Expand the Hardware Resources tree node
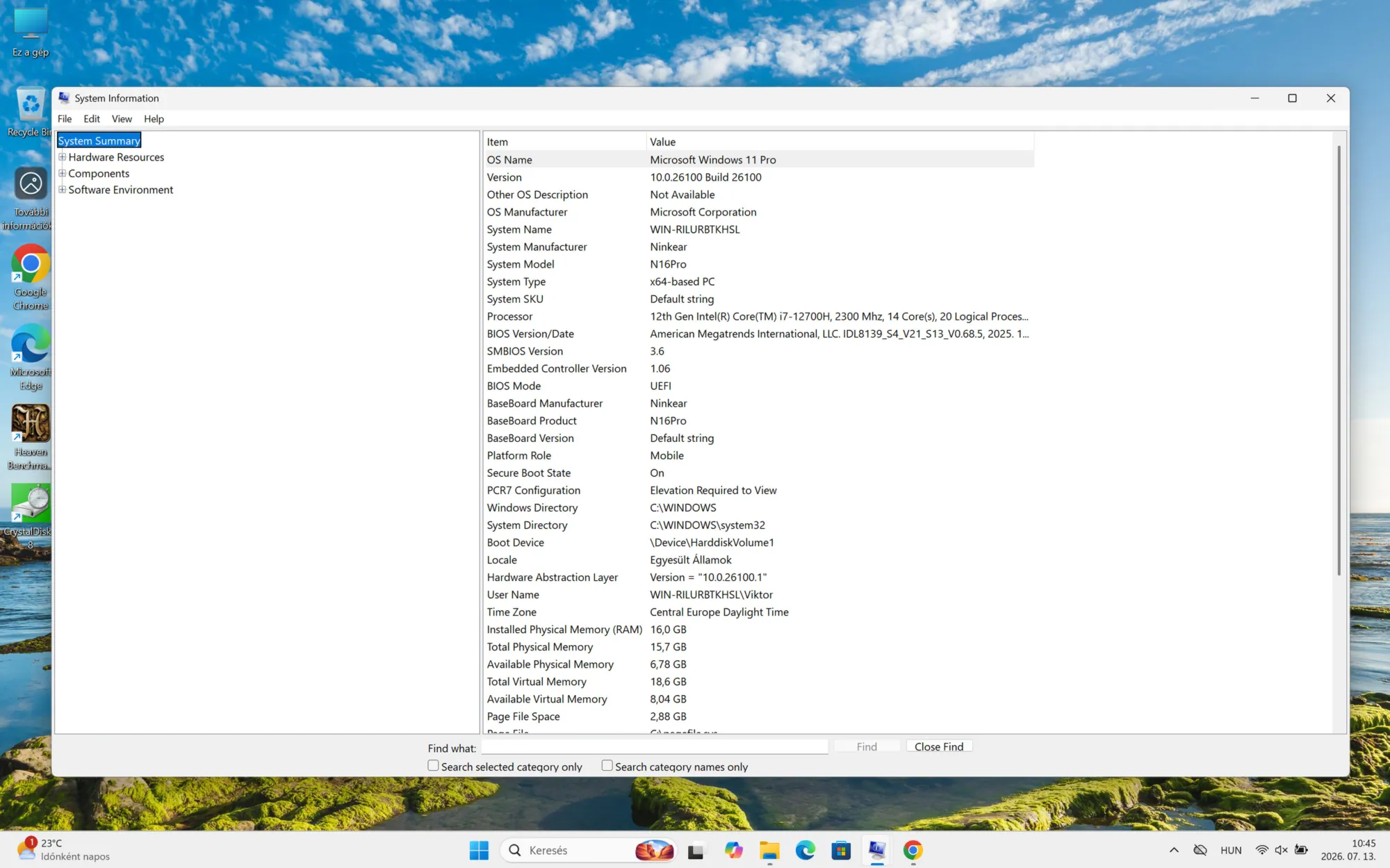This screenshot has height=868, width=1390. (x=62, y=157)
